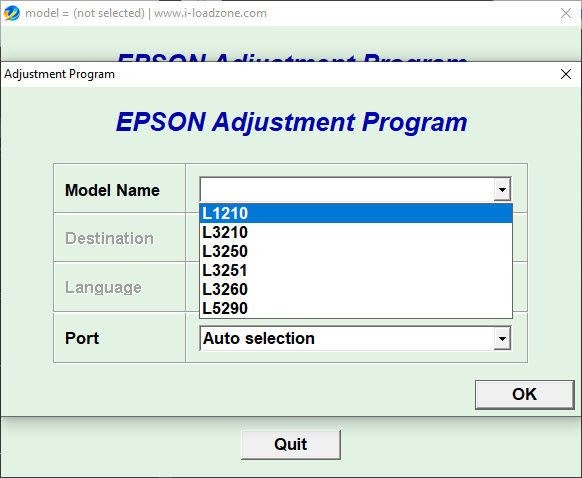Screen dimensions: 582x478
Task: Click the EPSON Adjustment Program dialog heading
Action: tap(291, 122)
